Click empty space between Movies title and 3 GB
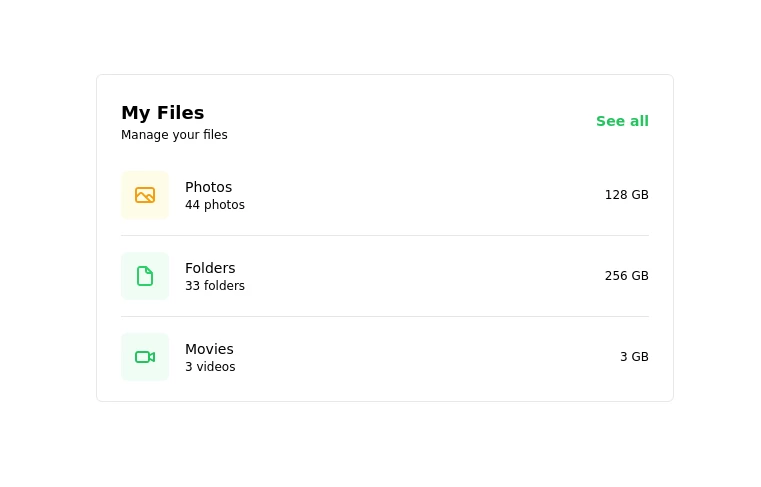This screenshot has height=487, width=761. [x=420, y=357]
